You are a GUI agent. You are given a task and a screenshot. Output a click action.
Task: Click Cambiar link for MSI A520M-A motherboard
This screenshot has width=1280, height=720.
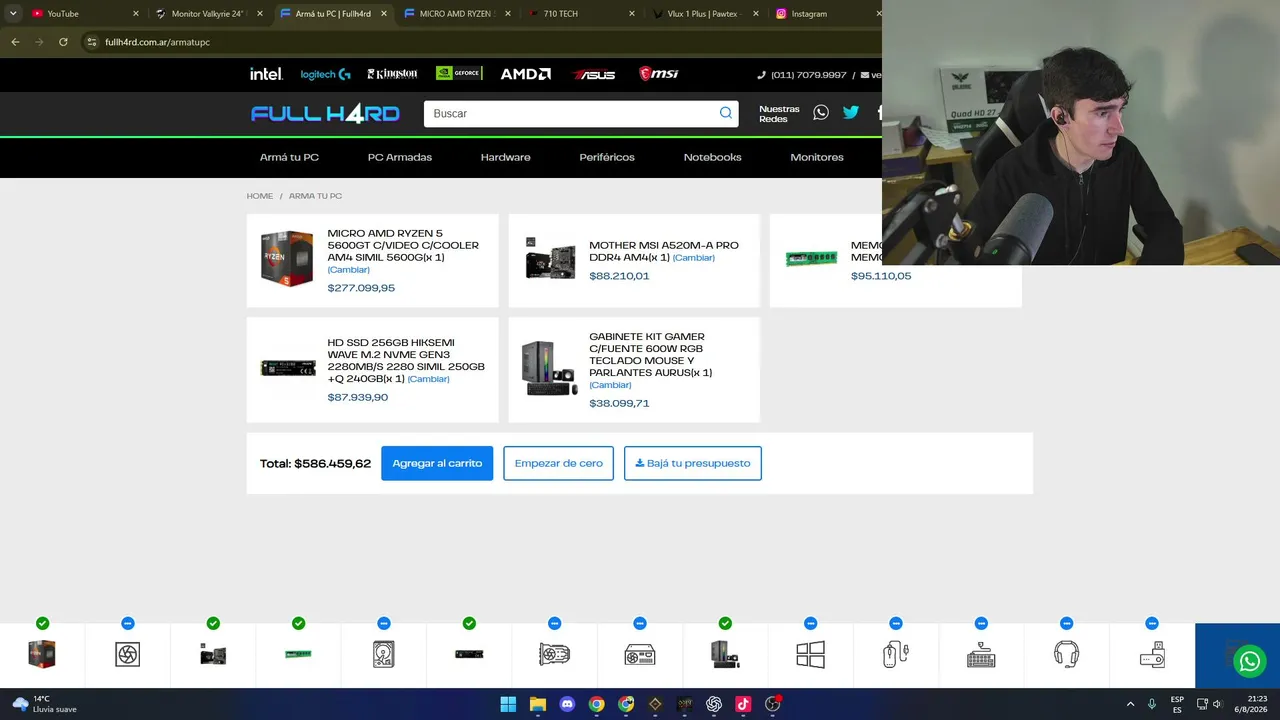(x=694, y=258)
